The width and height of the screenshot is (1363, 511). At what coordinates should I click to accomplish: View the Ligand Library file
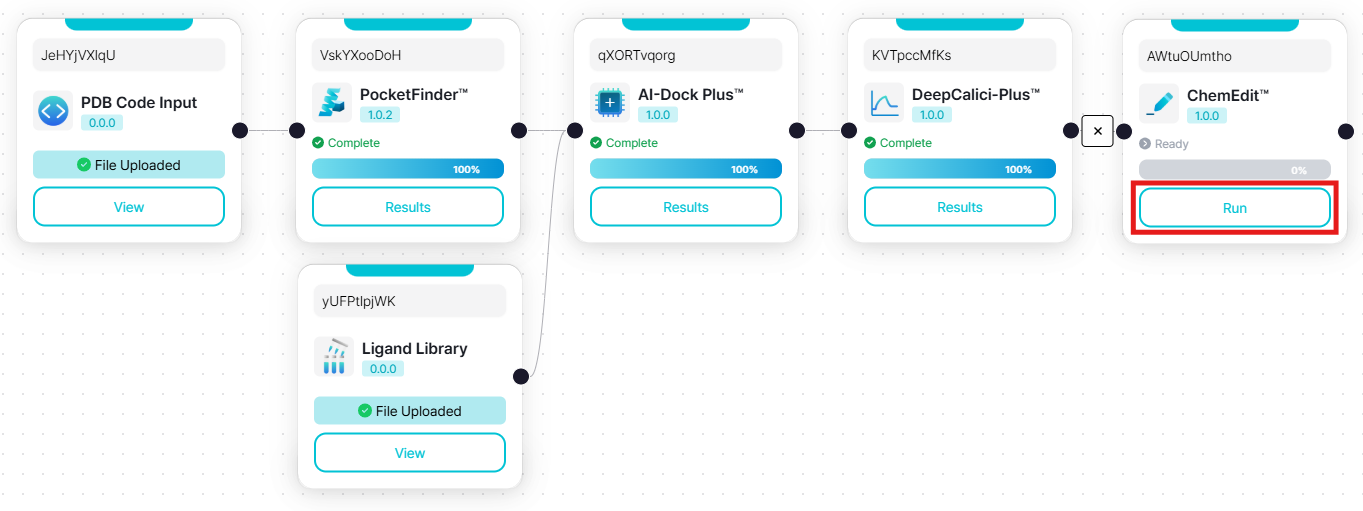coord(410,453)
